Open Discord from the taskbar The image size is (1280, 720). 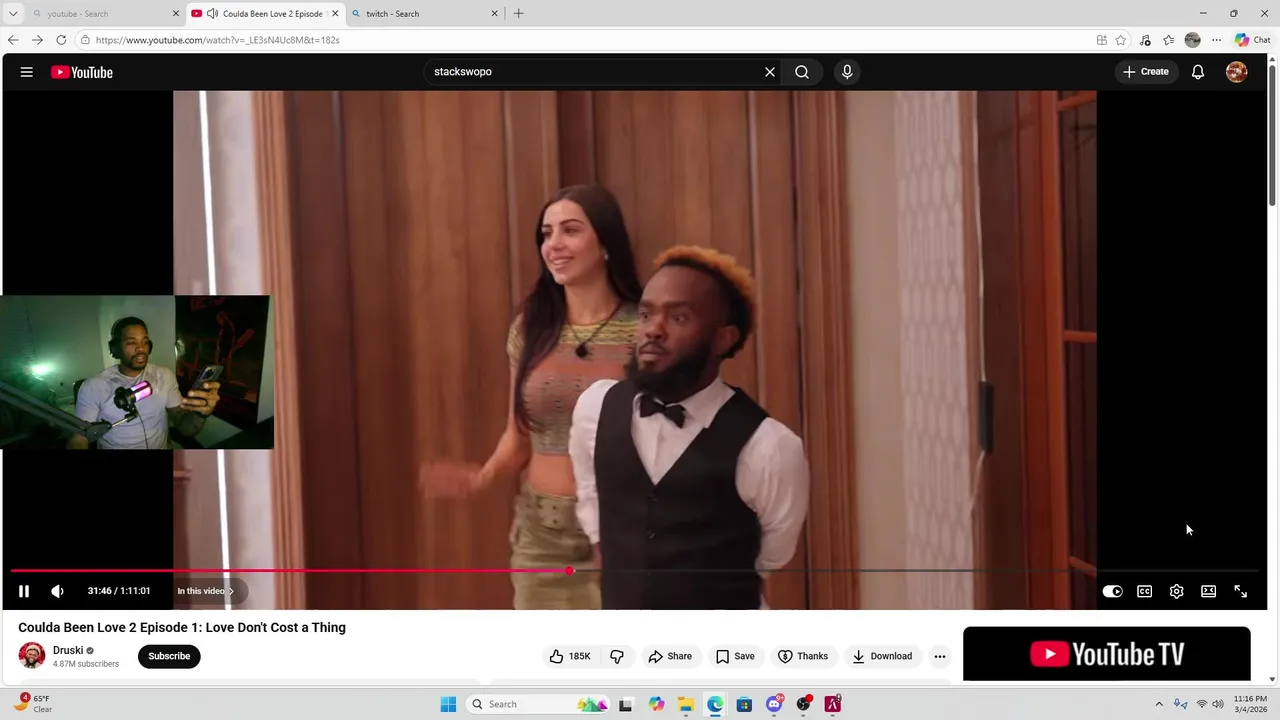click(774, 704)
